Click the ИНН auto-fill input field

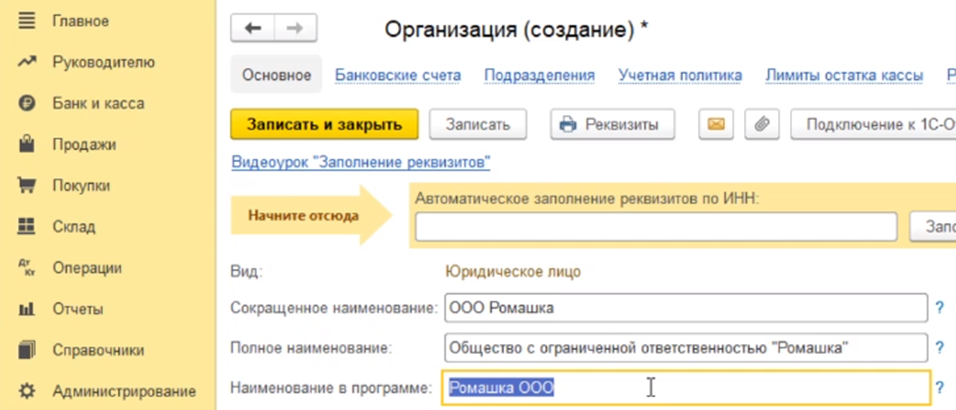point(657,227)
